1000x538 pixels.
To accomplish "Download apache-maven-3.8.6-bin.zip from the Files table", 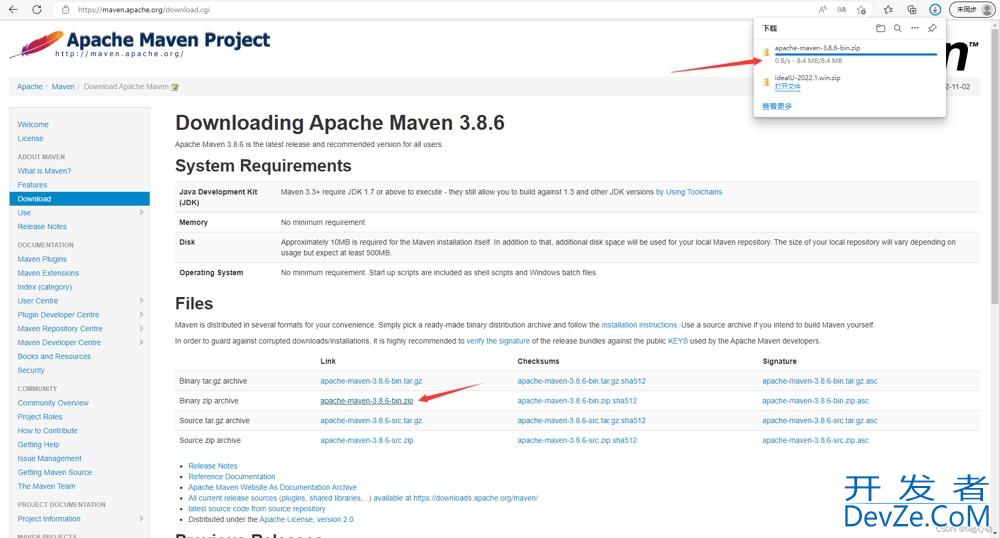I will (367, 401).
